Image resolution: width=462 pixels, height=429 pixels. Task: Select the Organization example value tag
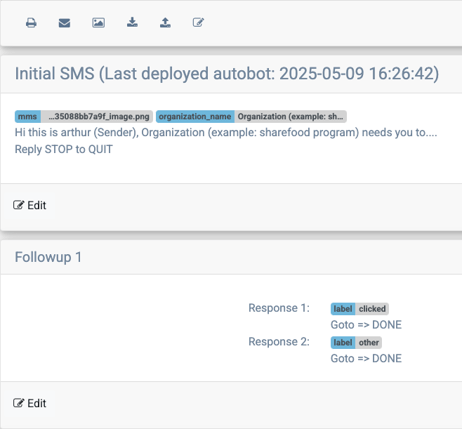point(290,116)
